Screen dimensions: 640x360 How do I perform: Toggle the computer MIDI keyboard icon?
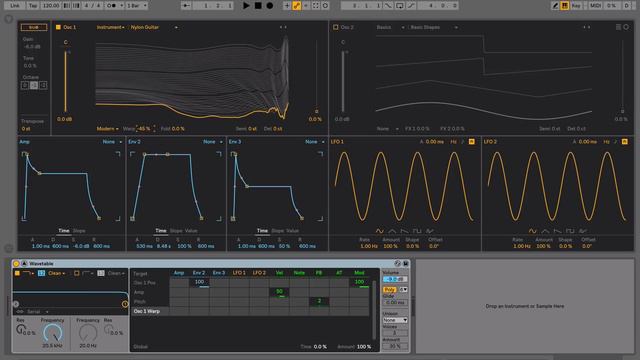click(x=565, y=6)
